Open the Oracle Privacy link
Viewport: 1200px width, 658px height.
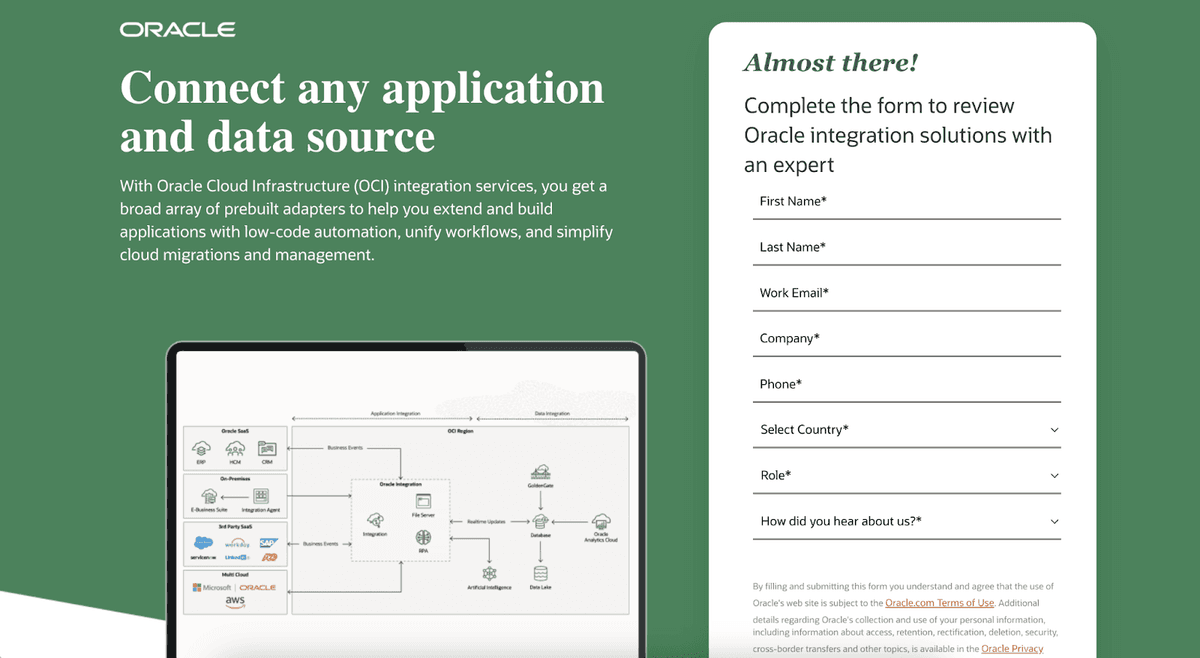coord(1011,649)
